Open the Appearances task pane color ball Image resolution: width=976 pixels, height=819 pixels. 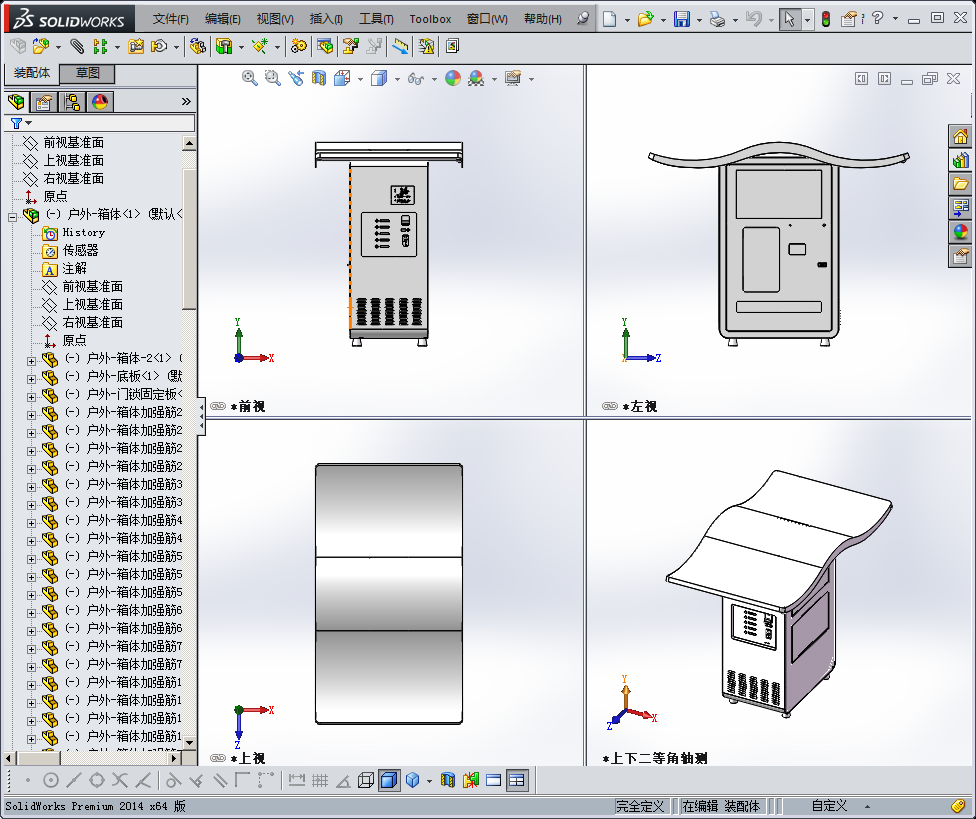960,232
